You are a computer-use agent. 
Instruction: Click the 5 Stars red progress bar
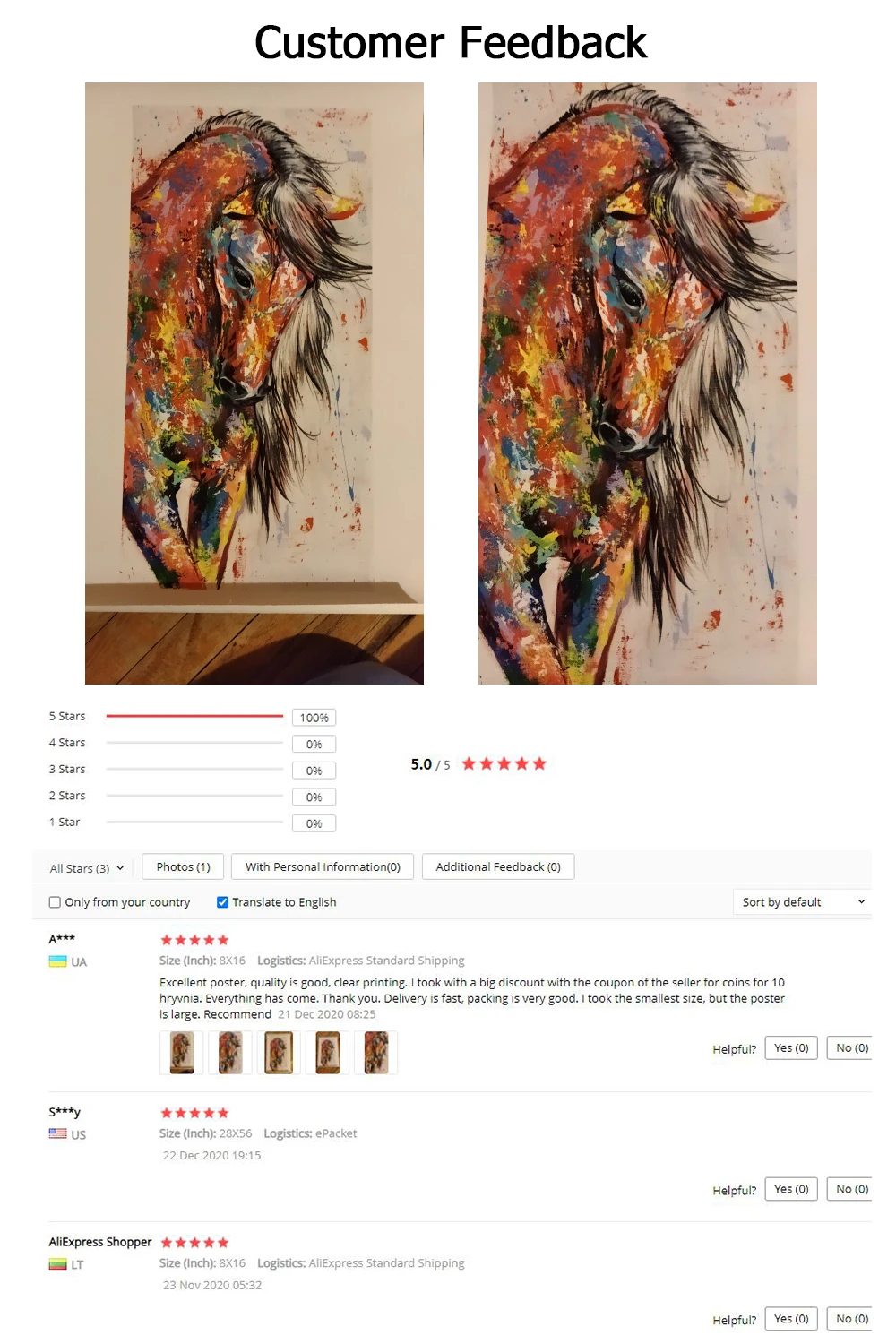(194, 716)
